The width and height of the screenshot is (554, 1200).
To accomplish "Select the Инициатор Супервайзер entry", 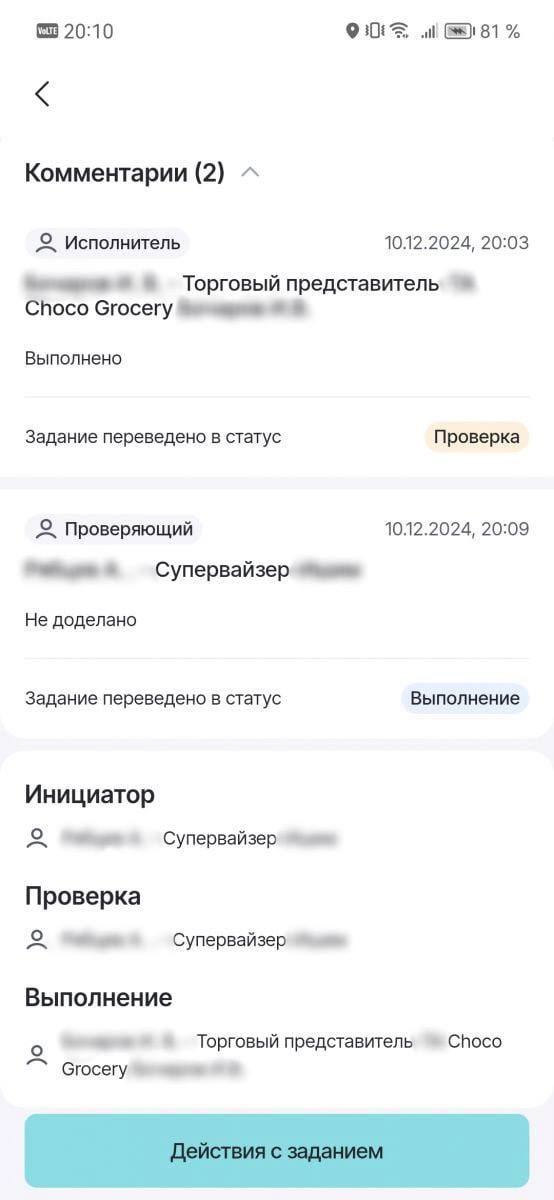I will coord(198,838).
